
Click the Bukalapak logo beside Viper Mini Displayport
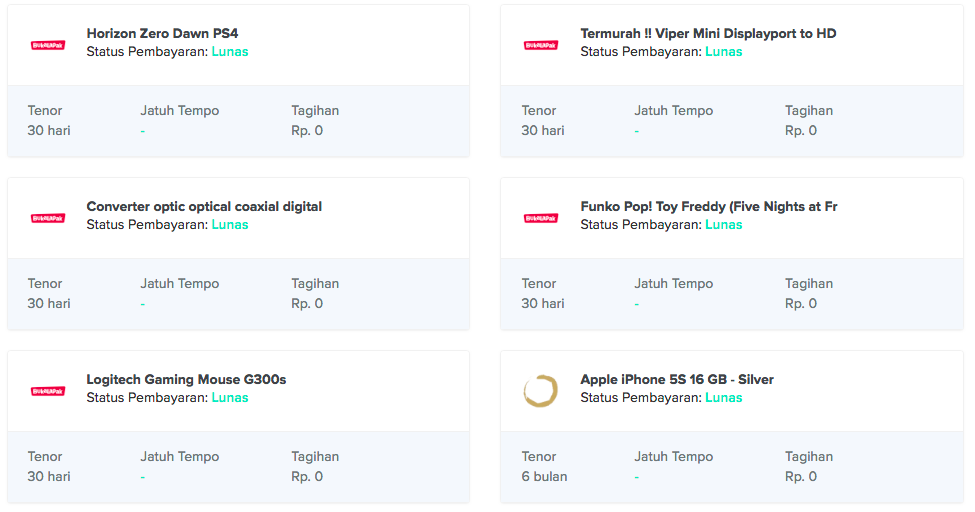[x=541, y=45]
